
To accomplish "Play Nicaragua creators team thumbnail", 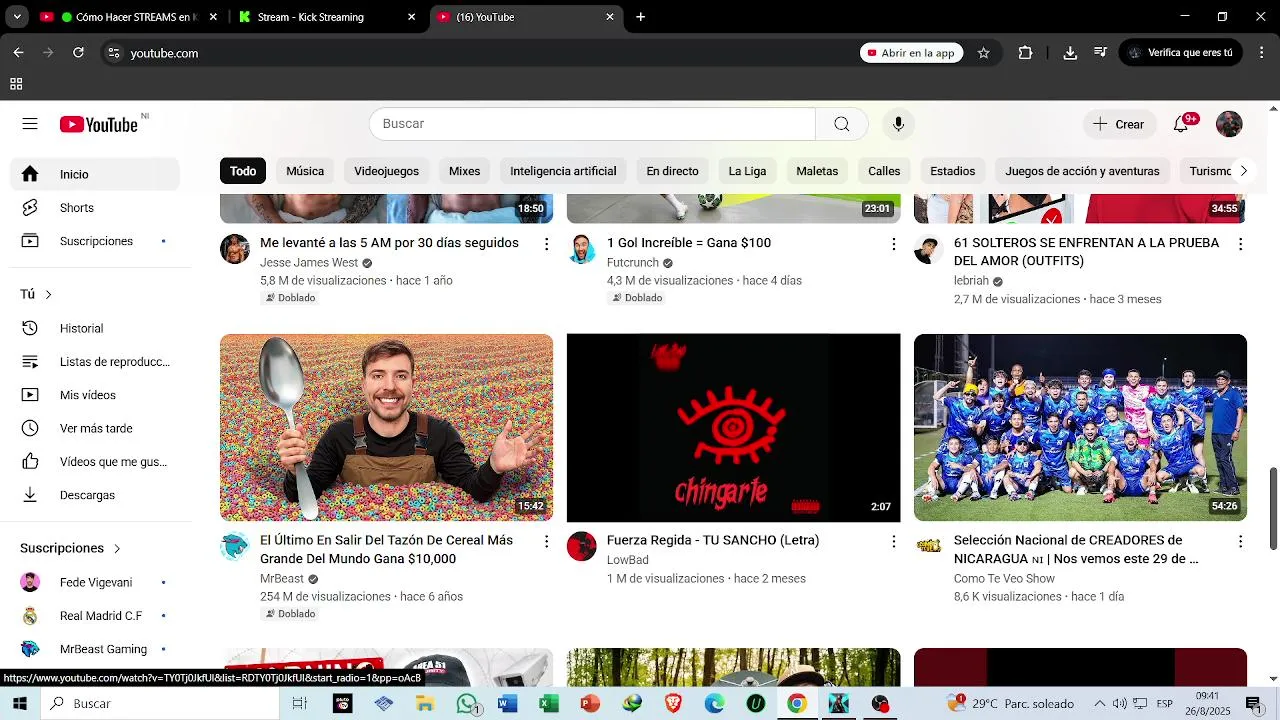I will (1080, 428).
